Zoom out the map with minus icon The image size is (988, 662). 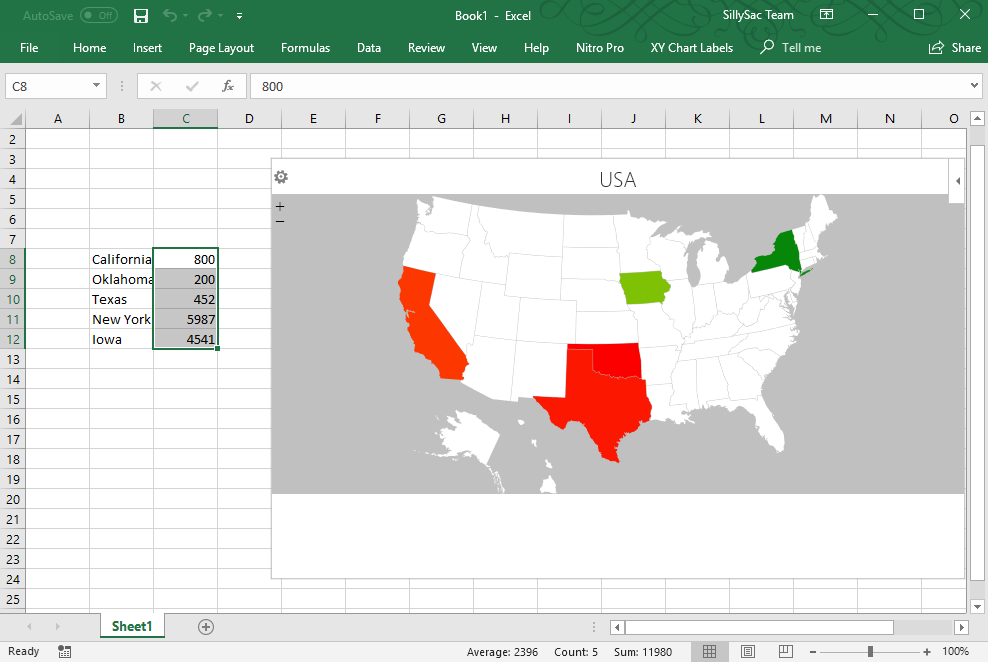pyautogui.click(x=280, y=221)
